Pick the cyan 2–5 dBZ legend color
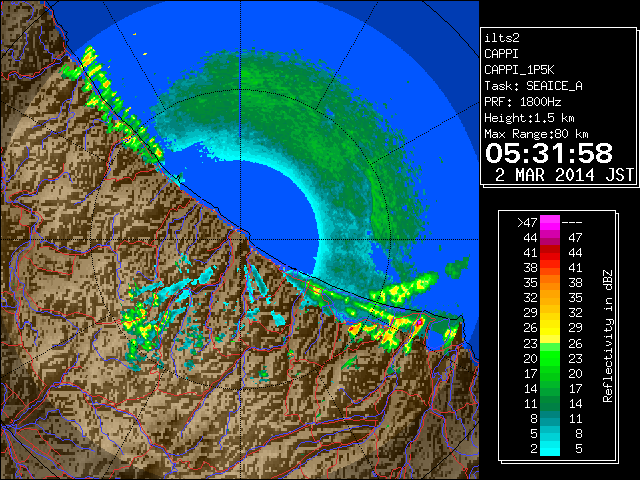The image size is (640, 480). (550, 448)
